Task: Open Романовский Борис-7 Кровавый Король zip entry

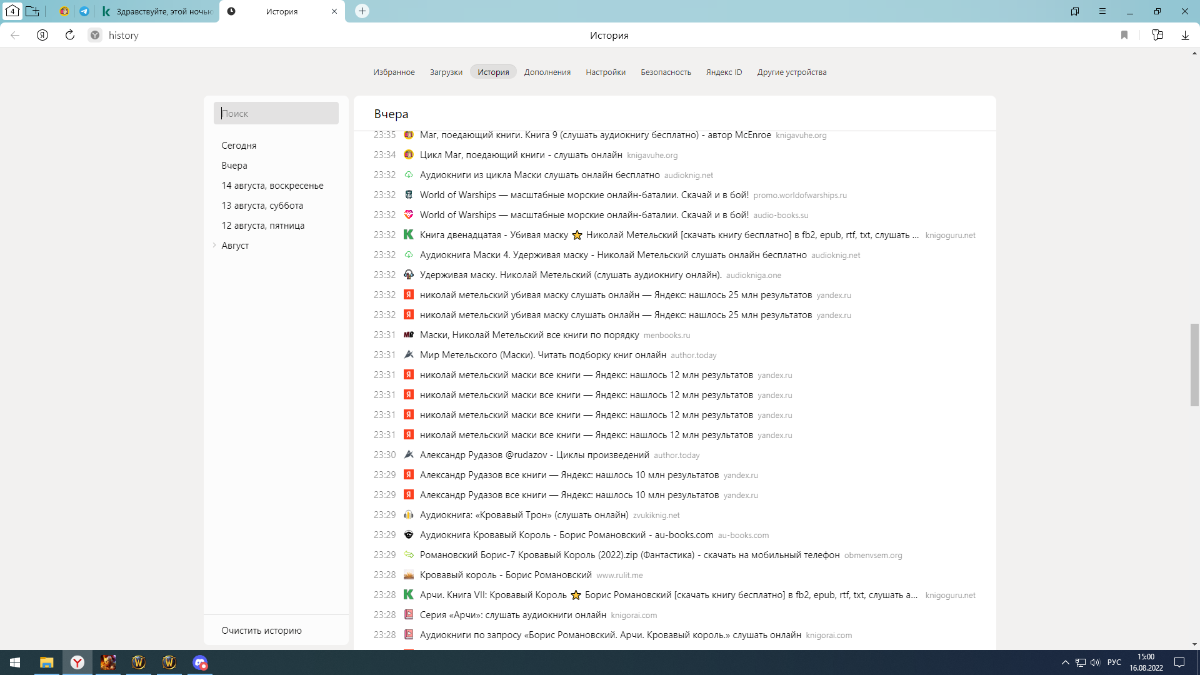Action: click(630, 555)
